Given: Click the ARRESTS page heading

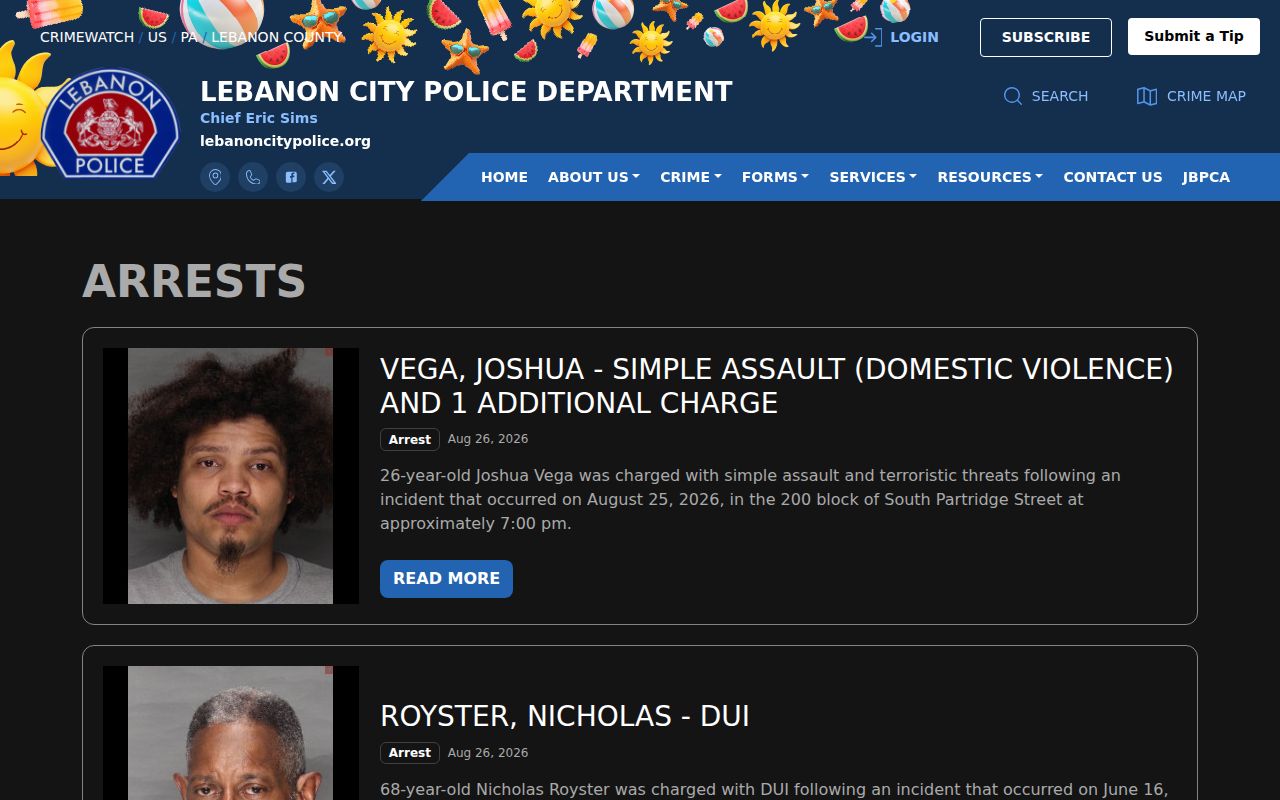Looking at the screenshot, I should point(194,281).
